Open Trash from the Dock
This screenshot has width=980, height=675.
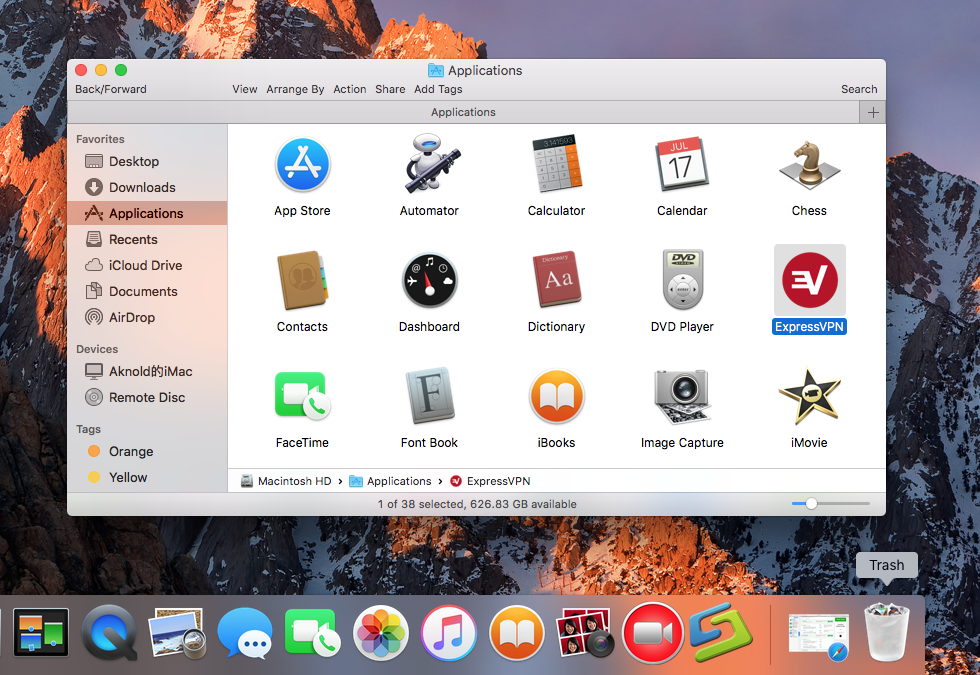pos(886,632)
